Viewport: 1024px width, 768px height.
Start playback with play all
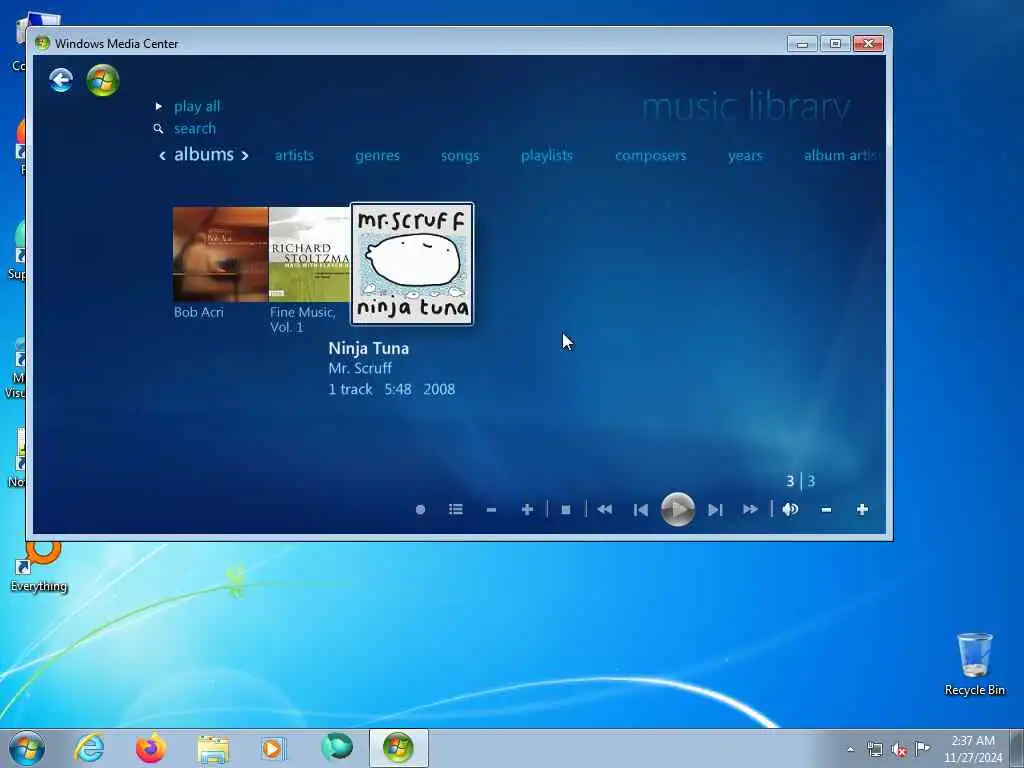click(x=197, y=106)
